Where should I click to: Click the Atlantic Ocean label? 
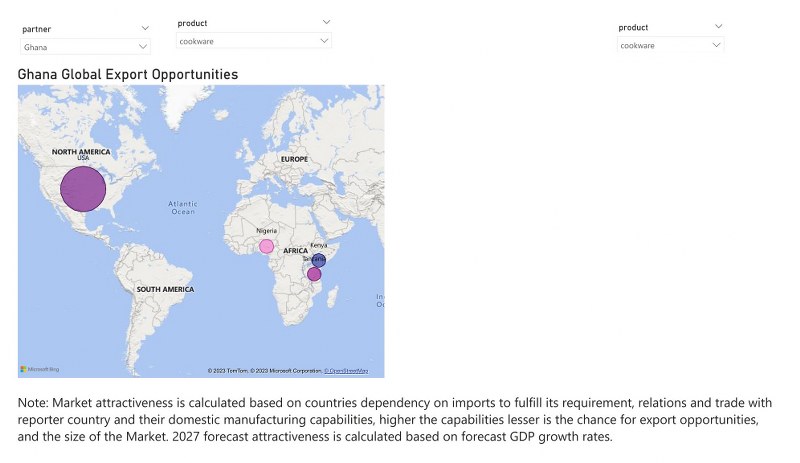182,207
